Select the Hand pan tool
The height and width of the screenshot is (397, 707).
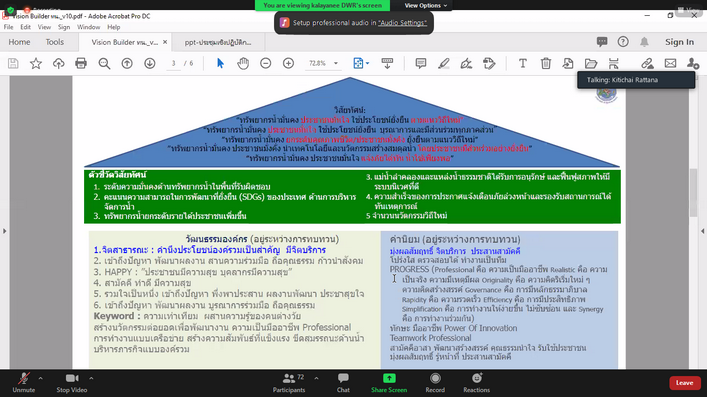pyautogui.click(x=243, y=64)
